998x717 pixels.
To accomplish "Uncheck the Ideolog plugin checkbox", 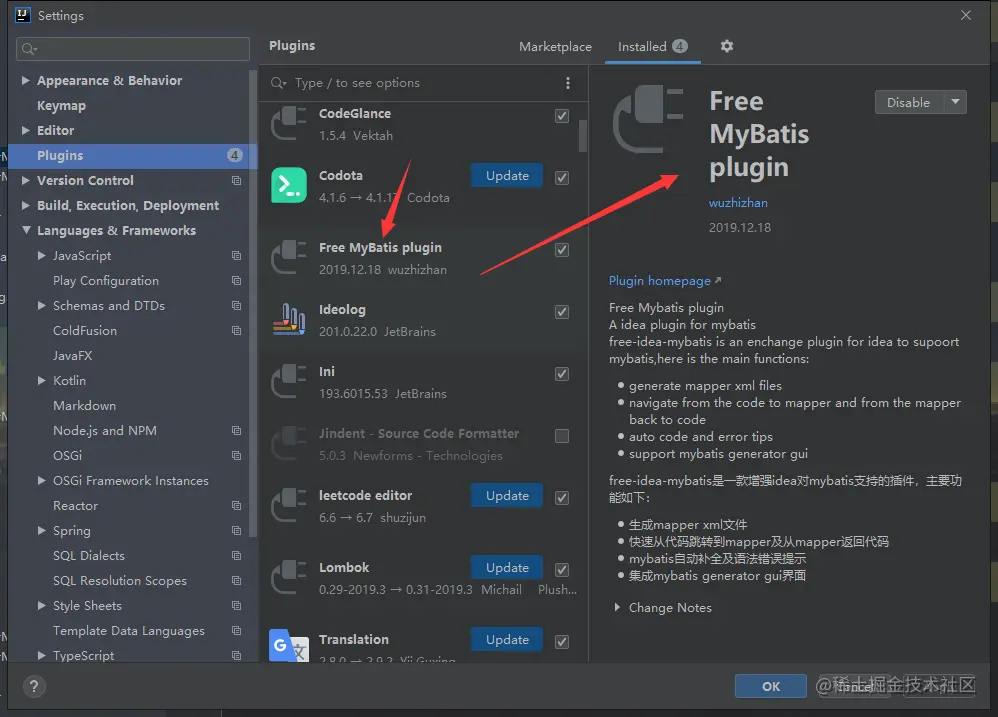I will pos(561,312).
